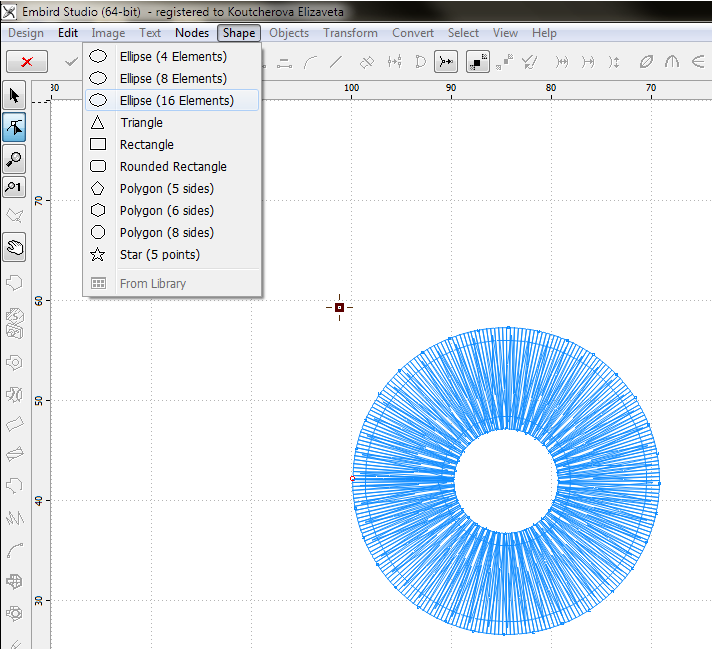Screen dimensions: 712x649
Task: Insert a Polygon (6 sides)
Action: coord(166,211)
